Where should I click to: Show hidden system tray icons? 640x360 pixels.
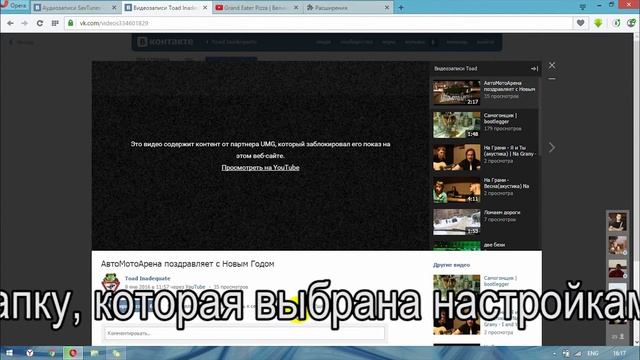(x=554, y=353)
